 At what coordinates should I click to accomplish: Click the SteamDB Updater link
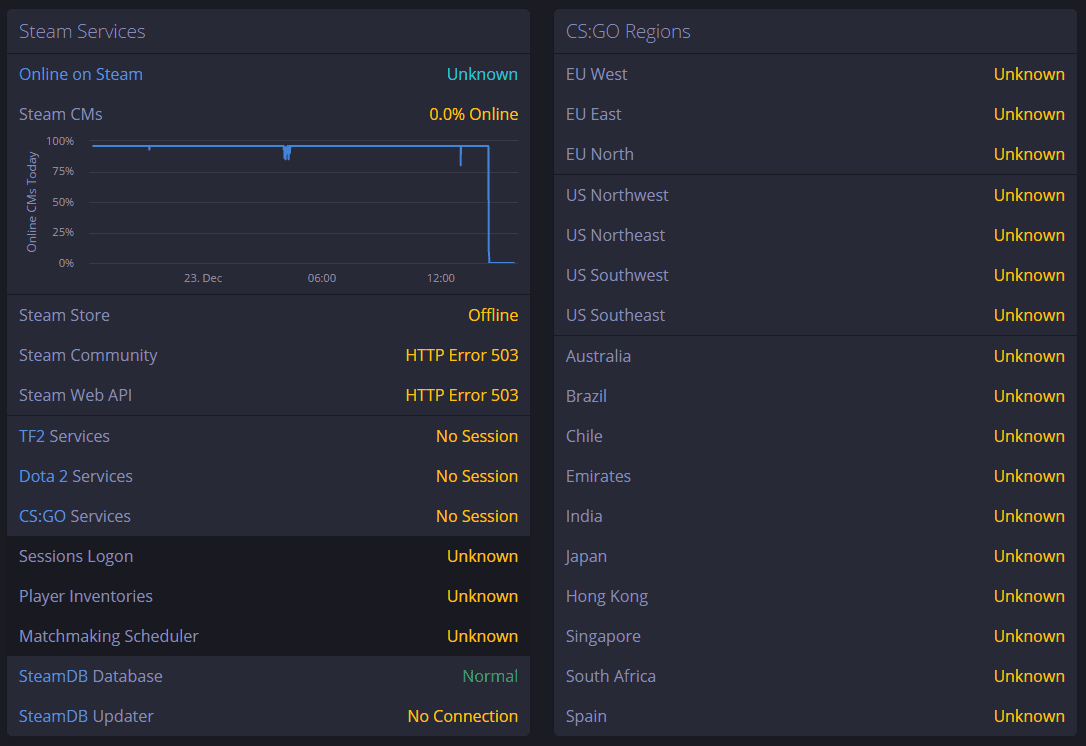tap(86, 716)
